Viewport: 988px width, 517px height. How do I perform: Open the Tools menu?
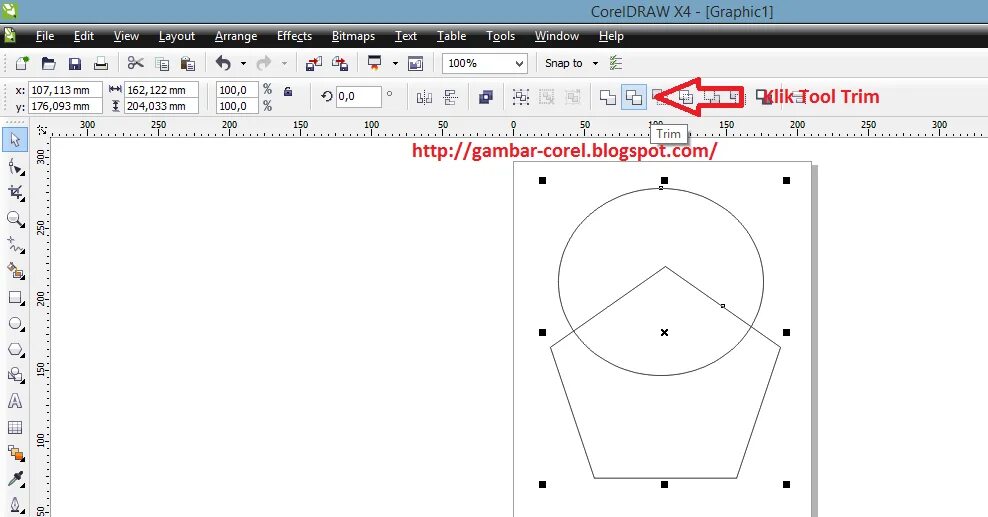[500, 36]
